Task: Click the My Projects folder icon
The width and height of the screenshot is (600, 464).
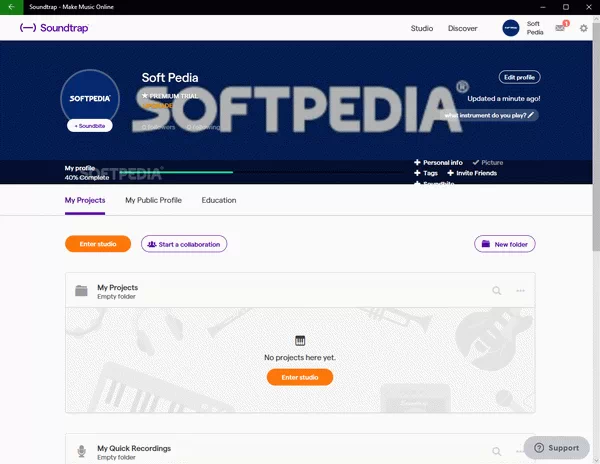Action: tap(81, 291)
